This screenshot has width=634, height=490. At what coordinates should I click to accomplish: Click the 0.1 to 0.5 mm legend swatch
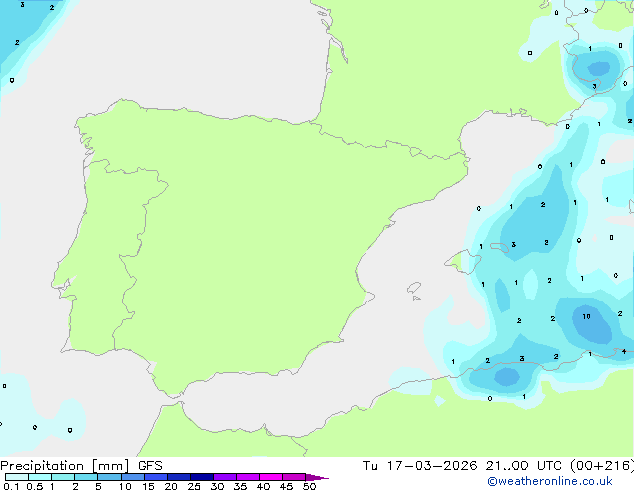coord(17,477)
